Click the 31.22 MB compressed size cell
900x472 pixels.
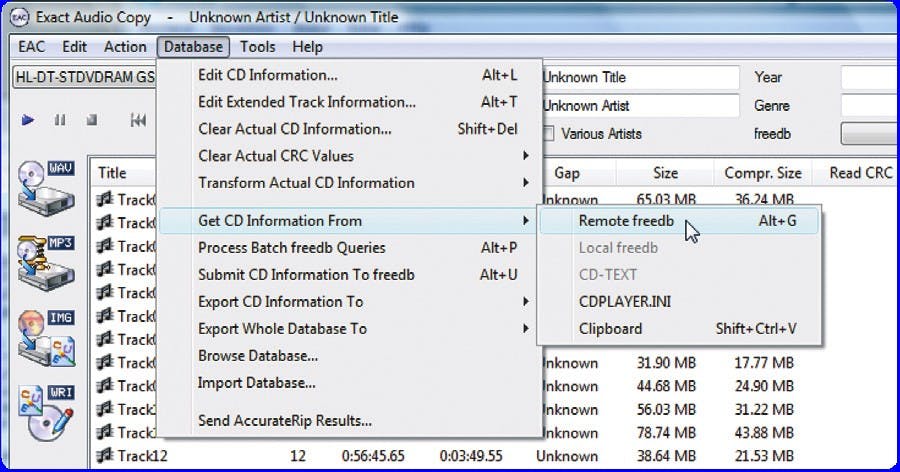coord(764,409)
